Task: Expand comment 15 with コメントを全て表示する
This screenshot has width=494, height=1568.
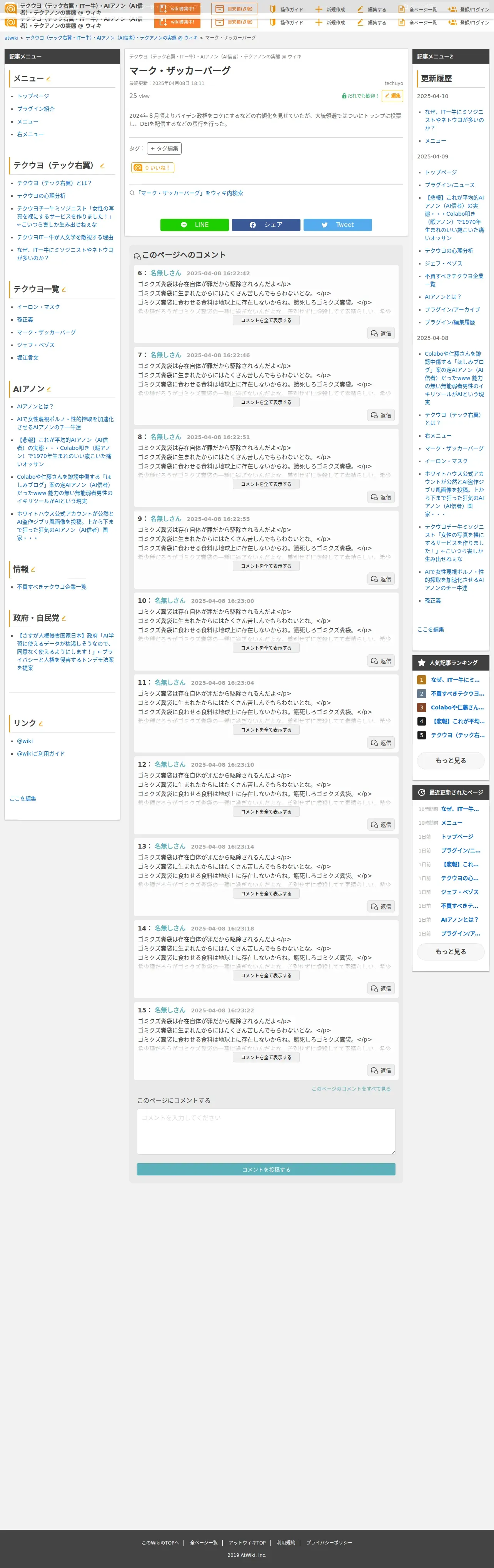Action: pyautogui.click(x=266, y=1057)
